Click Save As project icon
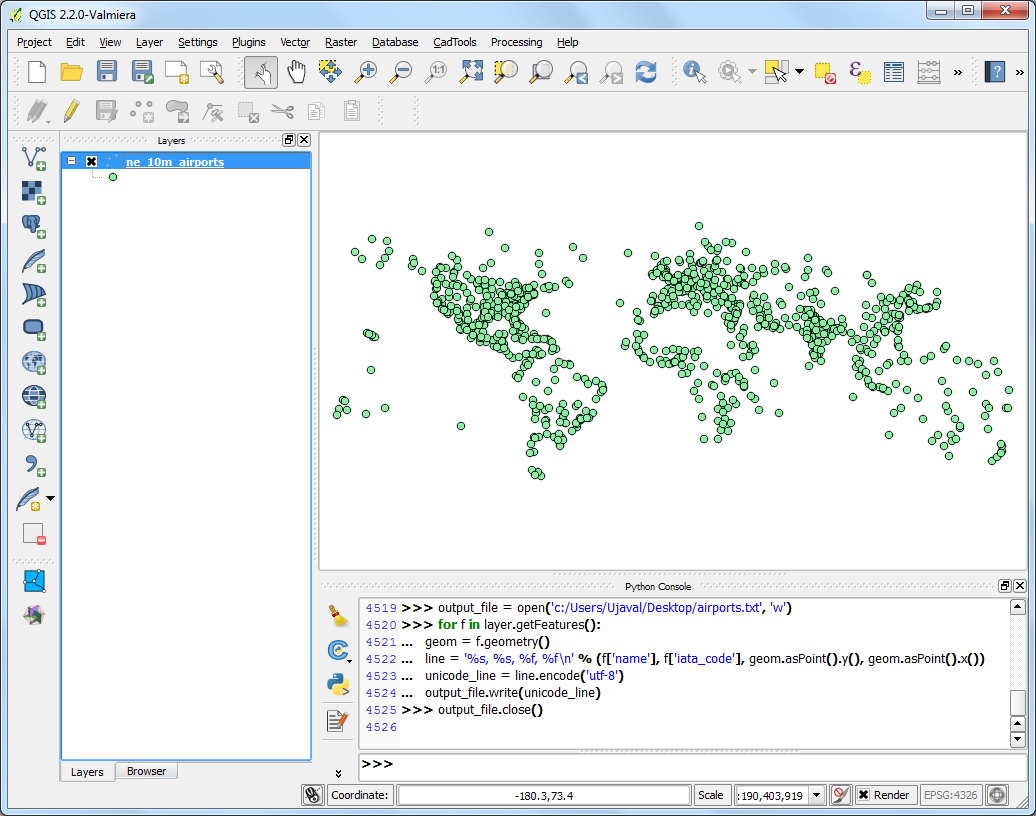The image size is (1036, 816). (x=142, y=71)
